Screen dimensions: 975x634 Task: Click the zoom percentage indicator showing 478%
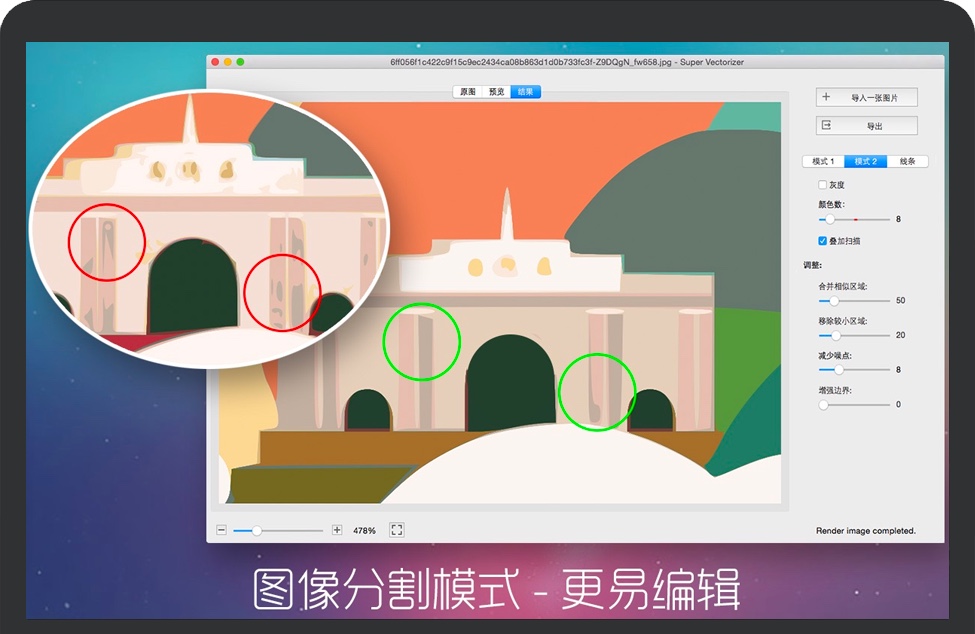363,531
